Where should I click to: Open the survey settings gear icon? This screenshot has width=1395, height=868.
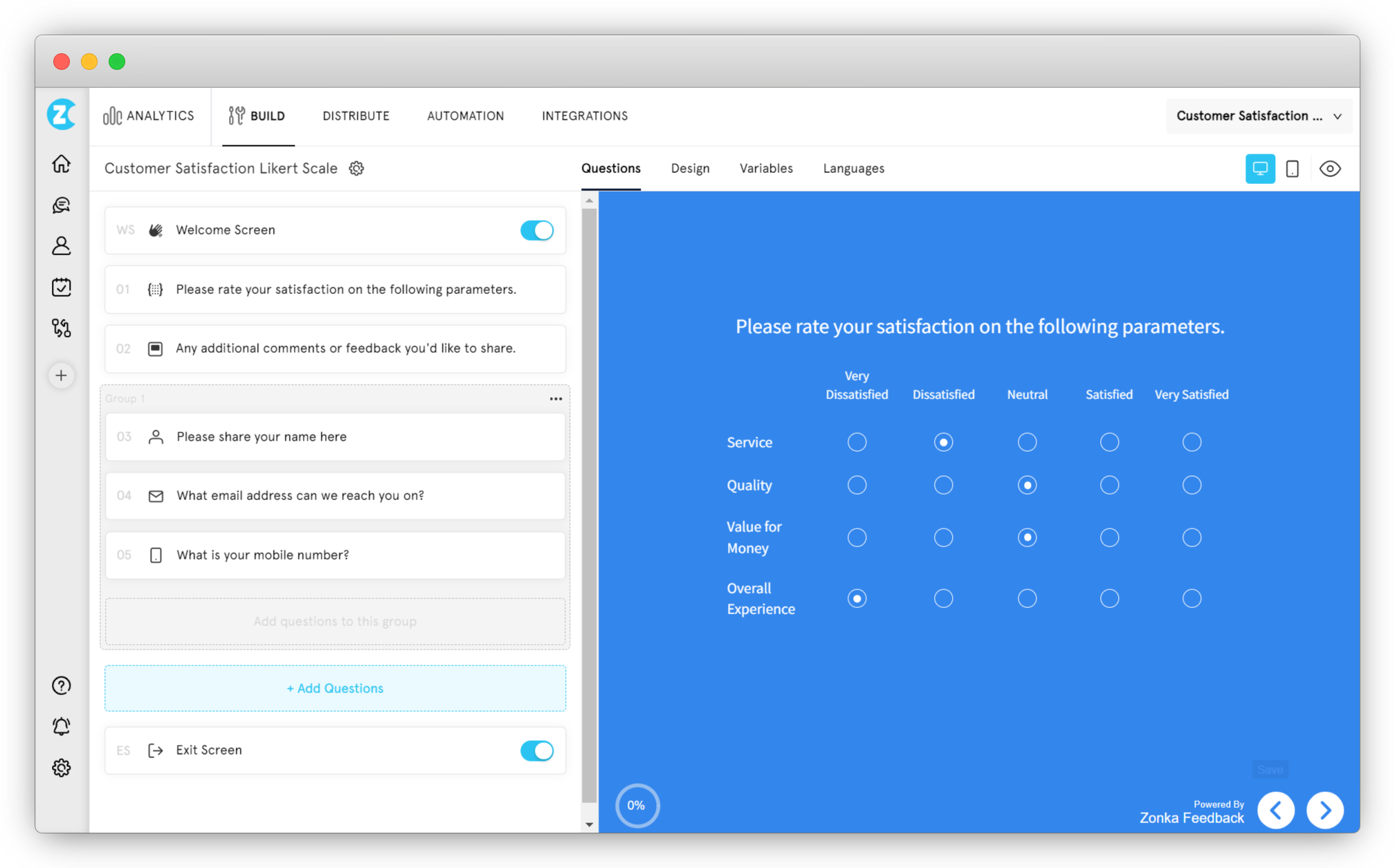[356, 168]
